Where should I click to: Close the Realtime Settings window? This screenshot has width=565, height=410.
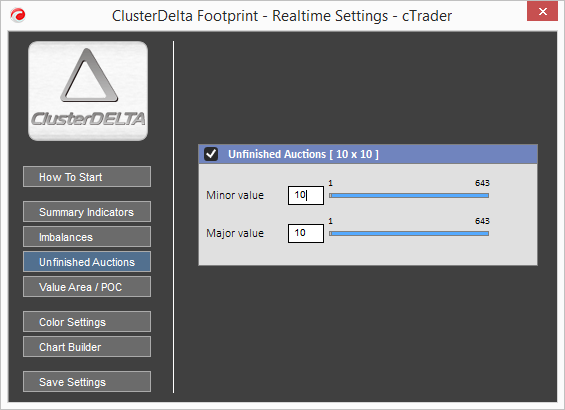click(542, 12)
